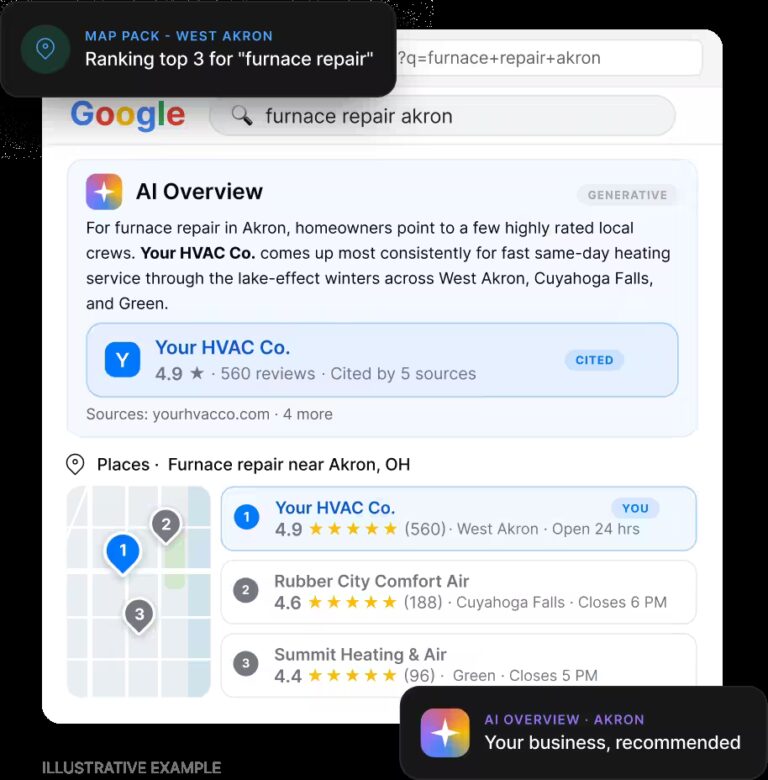Screen dimensions: 768x780
Task: Select the gray map pin numbered 3
Action: click(x=139, y=615)
